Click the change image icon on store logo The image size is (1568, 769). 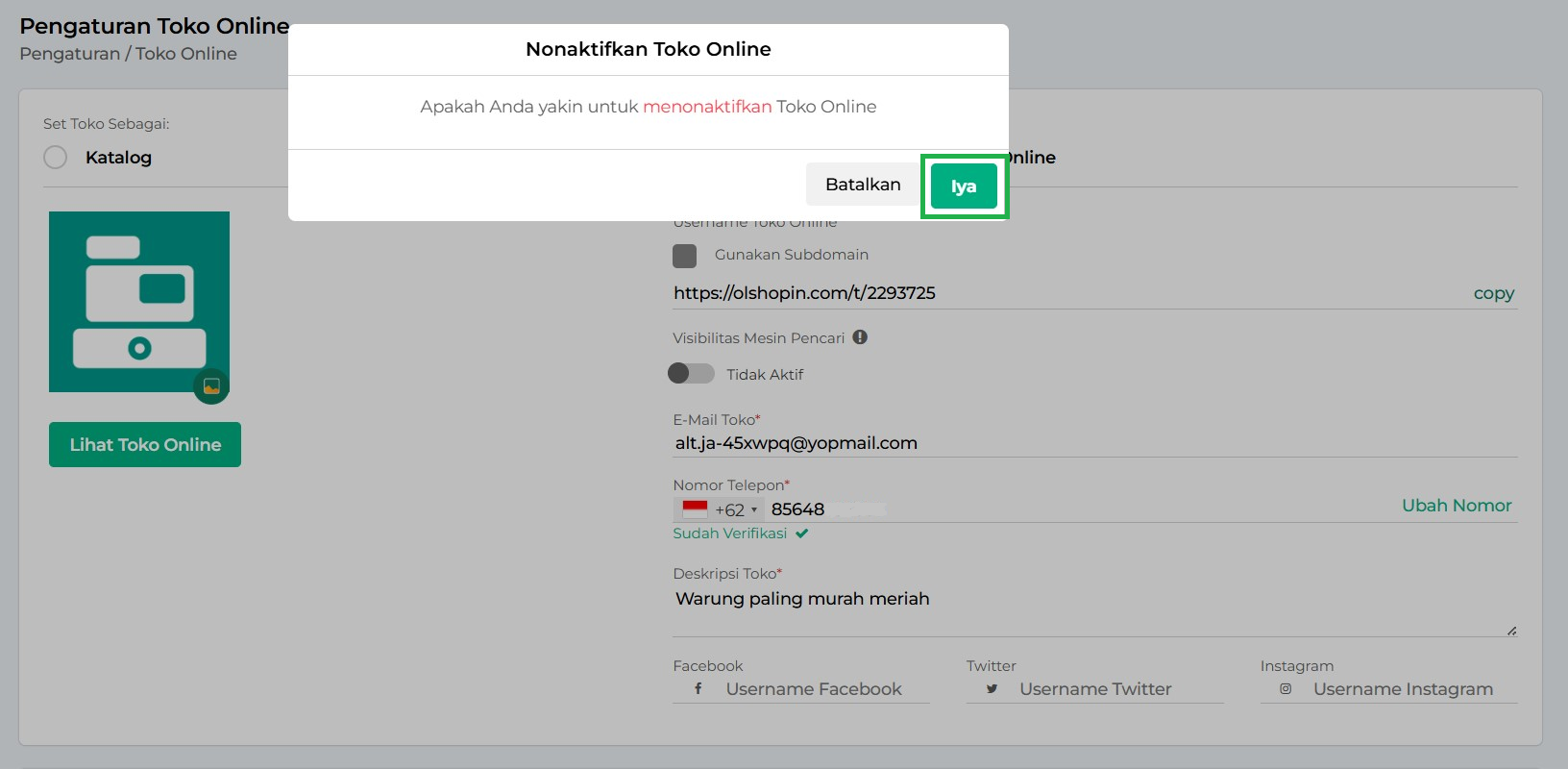click(211, 386)
